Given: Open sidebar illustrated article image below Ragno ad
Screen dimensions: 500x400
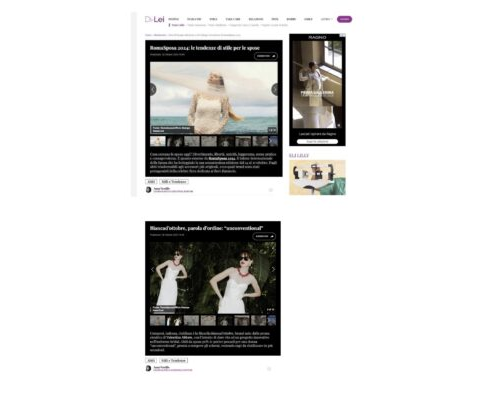Looking at the screenshot, I should click(x=317, y=177).
